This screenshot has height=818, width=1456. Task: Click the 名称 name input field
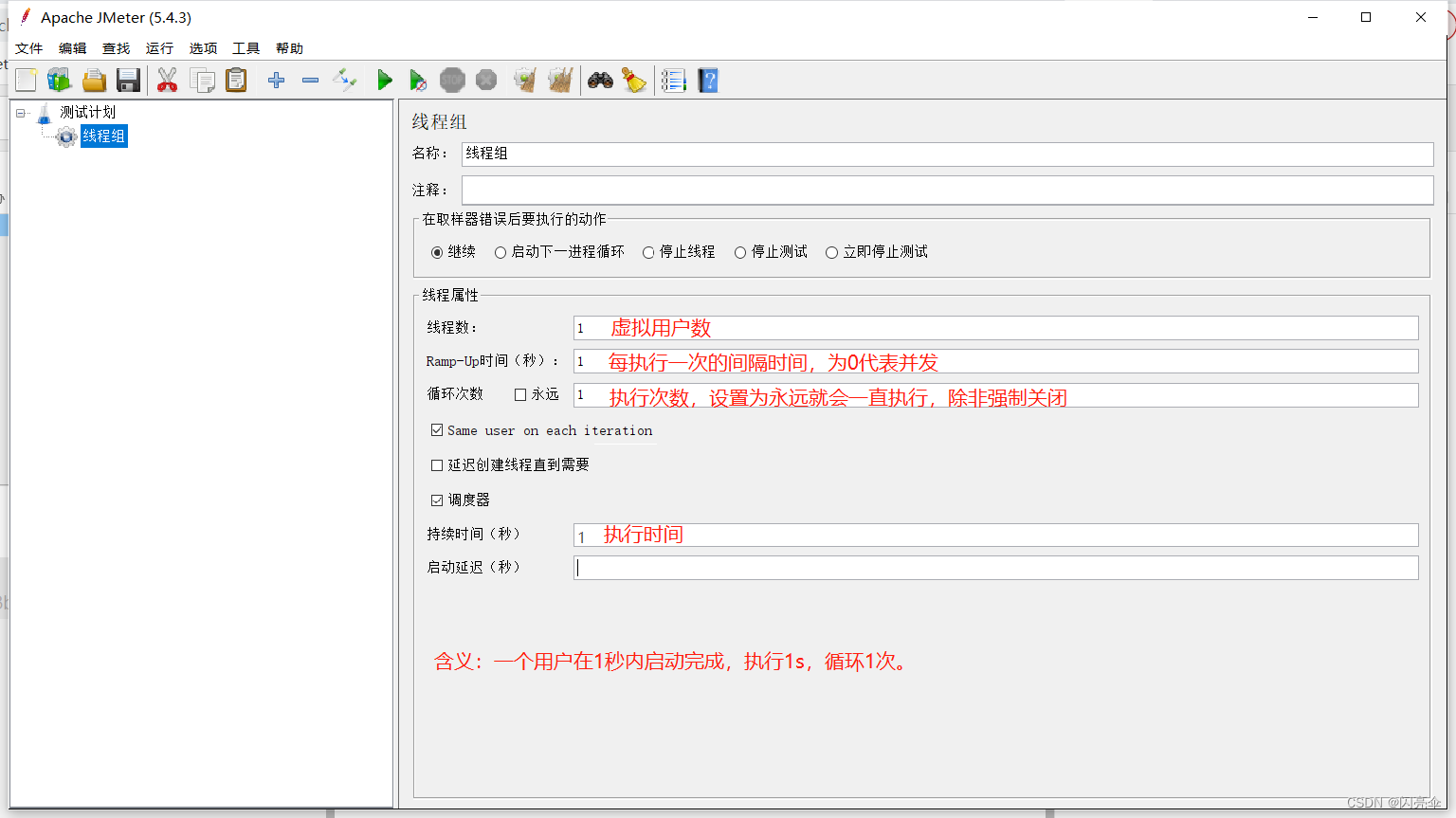947,154
